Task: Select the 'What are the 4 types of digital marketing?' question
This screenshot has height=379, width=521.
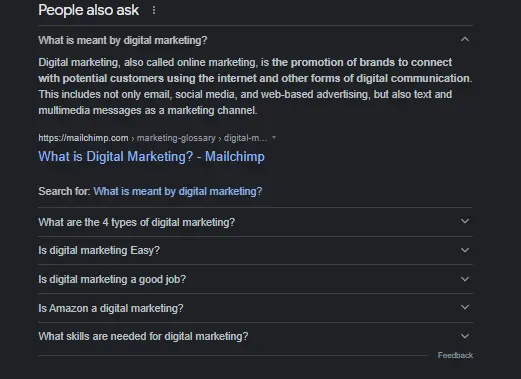Action: pos(137,222)
